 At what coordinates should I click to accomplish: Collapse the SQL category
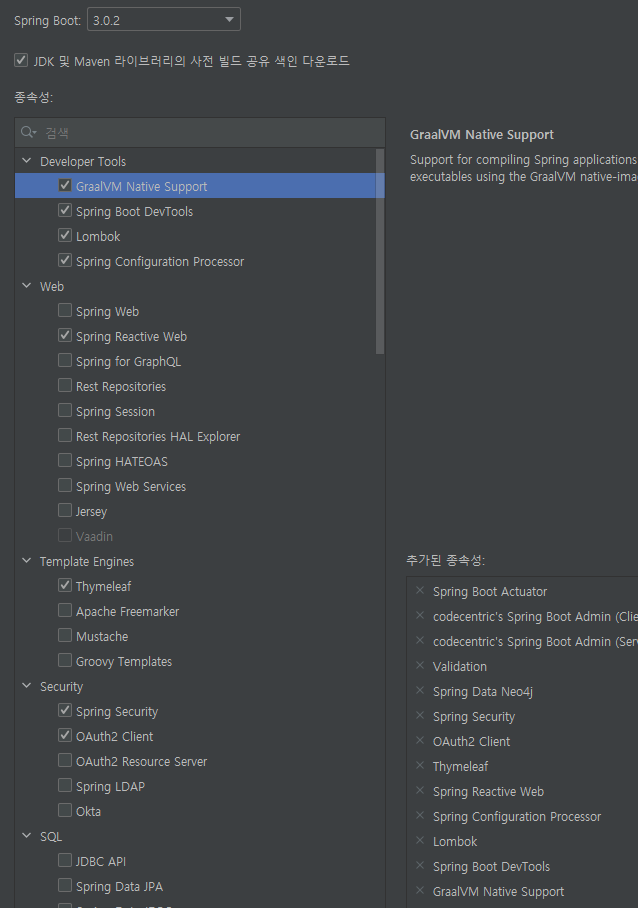point(27,836)
